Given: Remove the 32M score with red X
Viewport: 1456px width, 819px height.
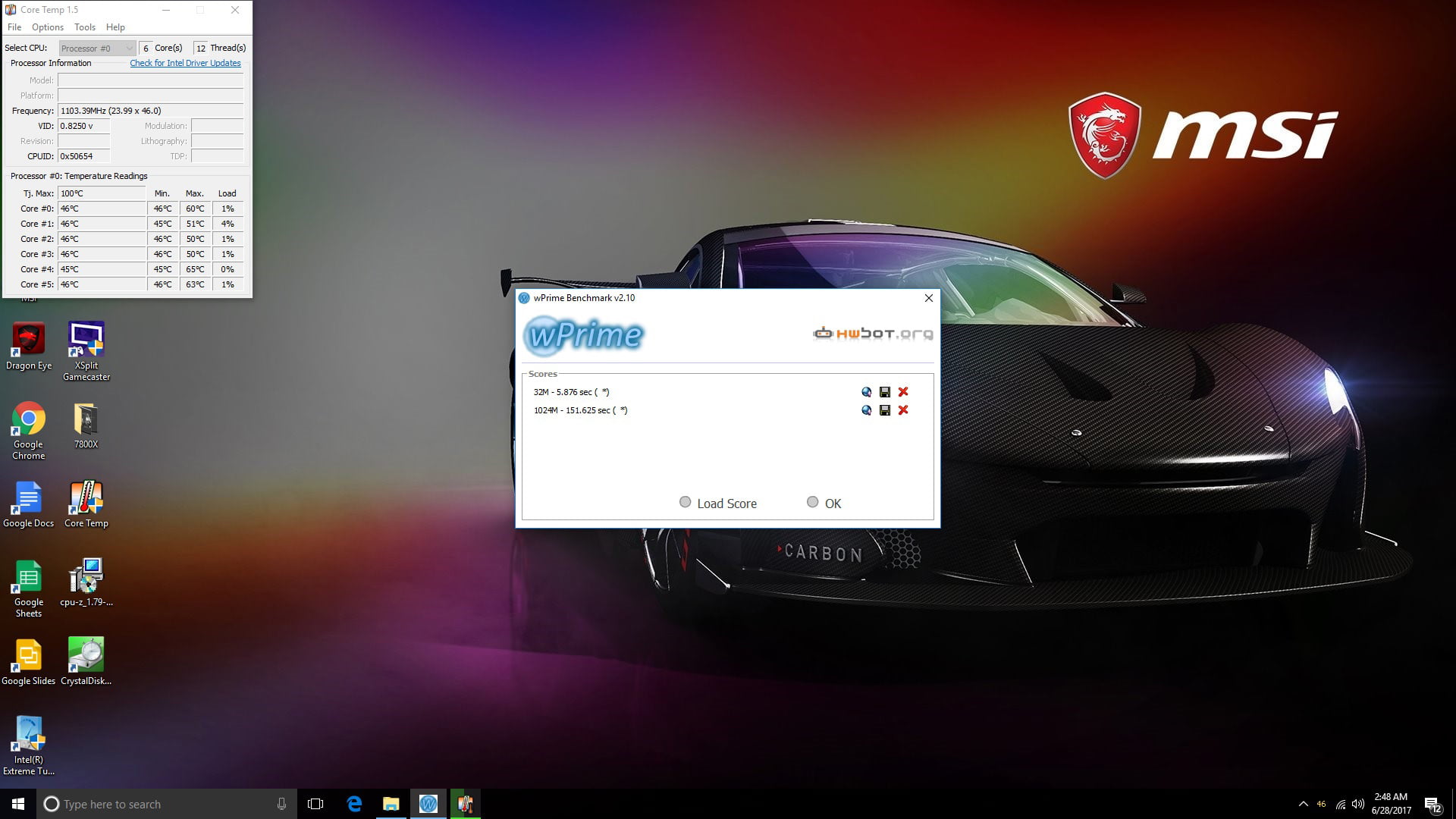Looking at the screenshot, I should pyautogui.click(x=902, y=392).
